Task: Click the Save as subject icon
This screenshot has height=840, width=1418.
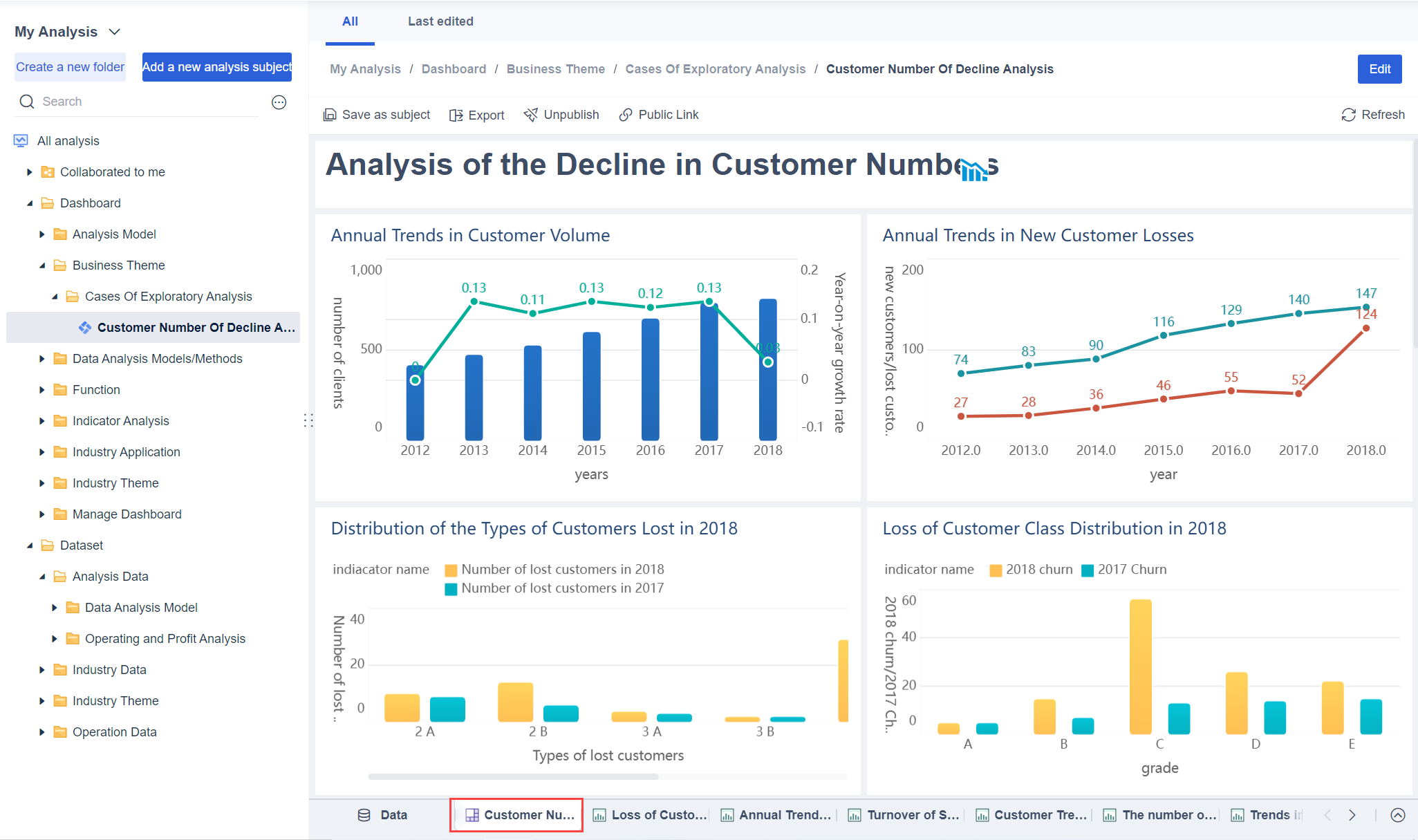Action: tap(330, 114)
